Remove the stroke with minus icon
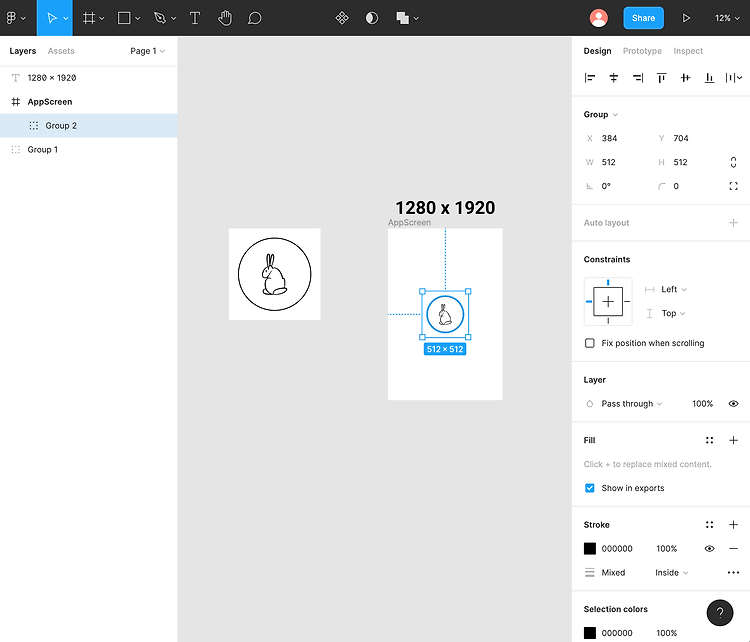 [733, 549]
